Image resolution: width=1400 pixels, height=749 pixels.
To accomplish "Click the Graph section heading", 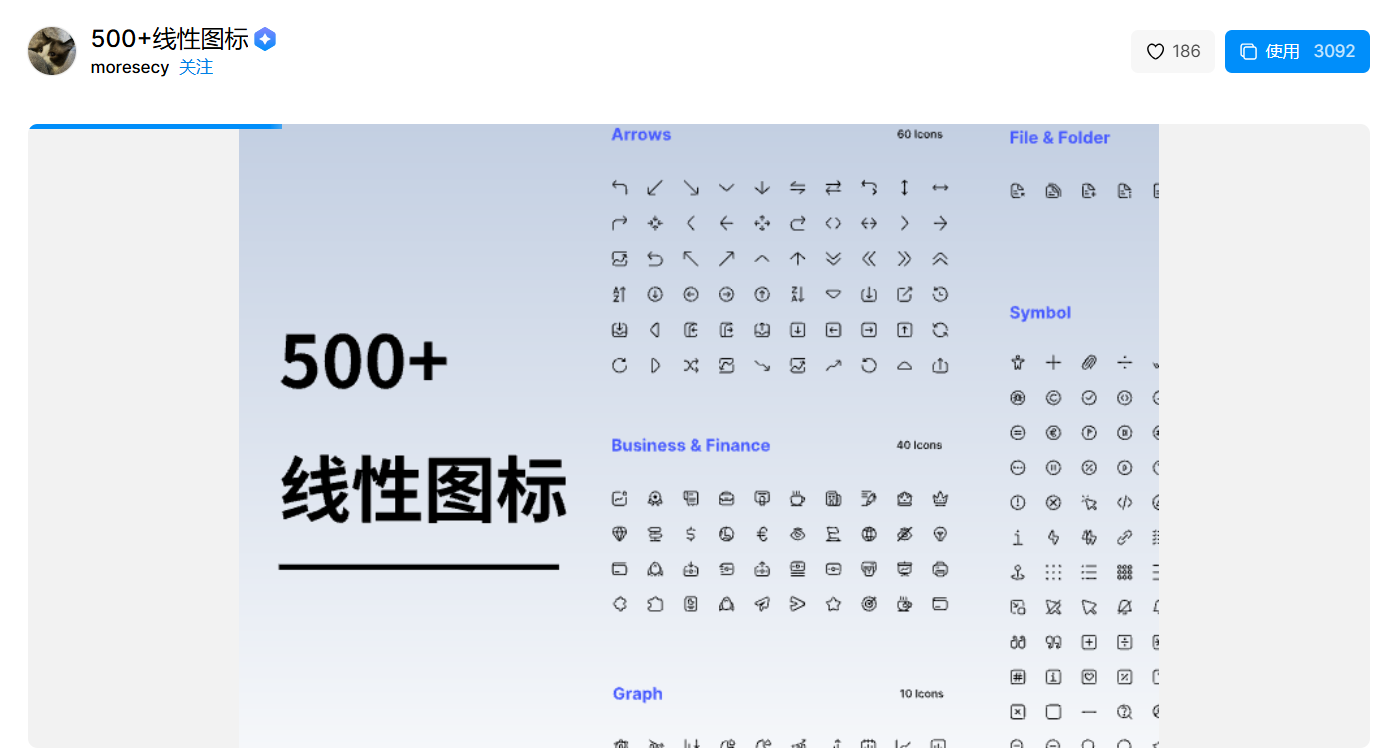I will click(638, 693).
